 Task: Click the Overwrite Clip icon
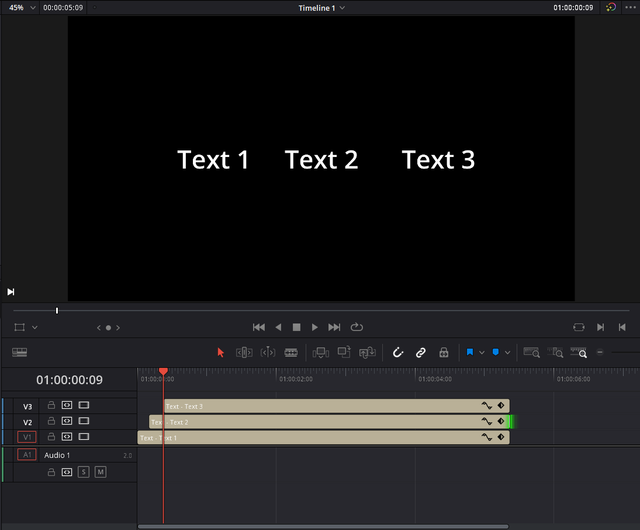point(344,352)
